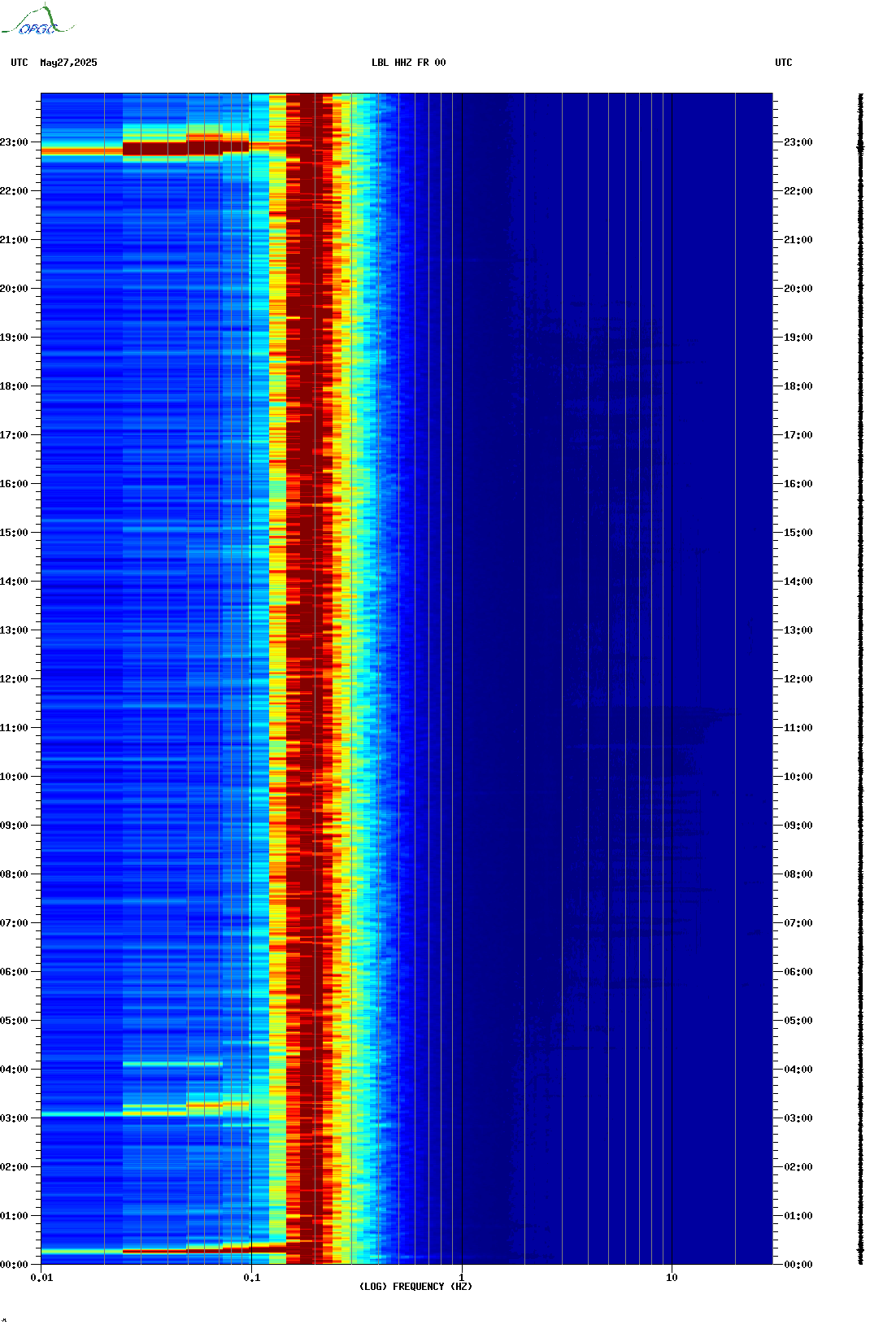Click the left-axis 07:00 time label

14,923
